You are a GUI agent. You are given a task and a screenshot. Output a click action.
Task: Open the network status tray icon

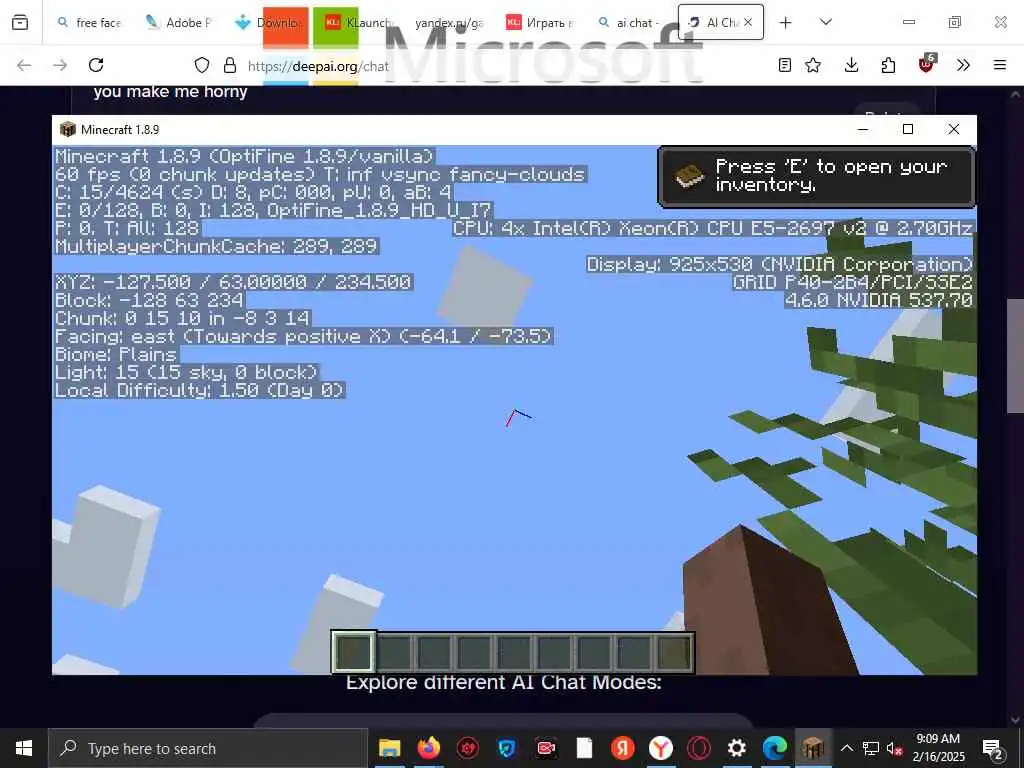871,748
